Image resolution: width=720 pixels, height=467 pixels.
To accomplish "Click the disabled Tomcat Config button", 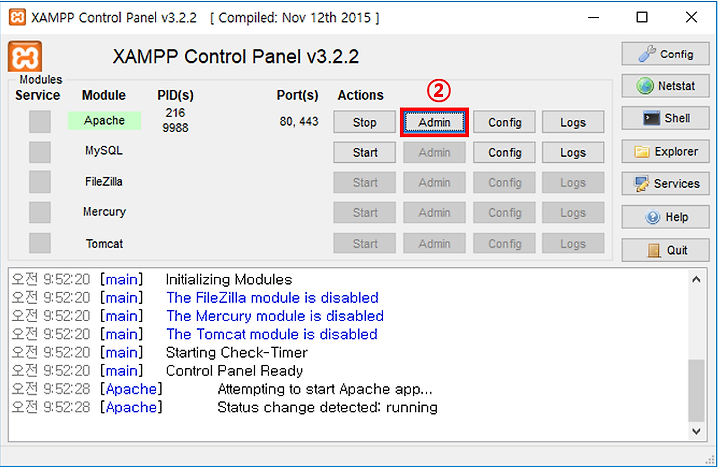I will coord(505,243).
